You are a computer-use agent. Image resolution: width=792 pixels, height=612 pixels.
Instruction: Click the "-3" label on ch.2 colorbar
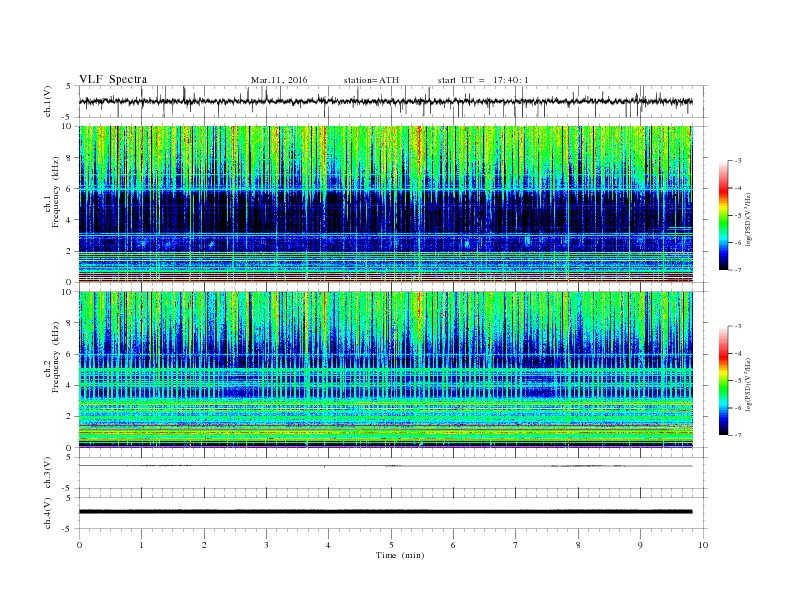click(x=738, y=326)
